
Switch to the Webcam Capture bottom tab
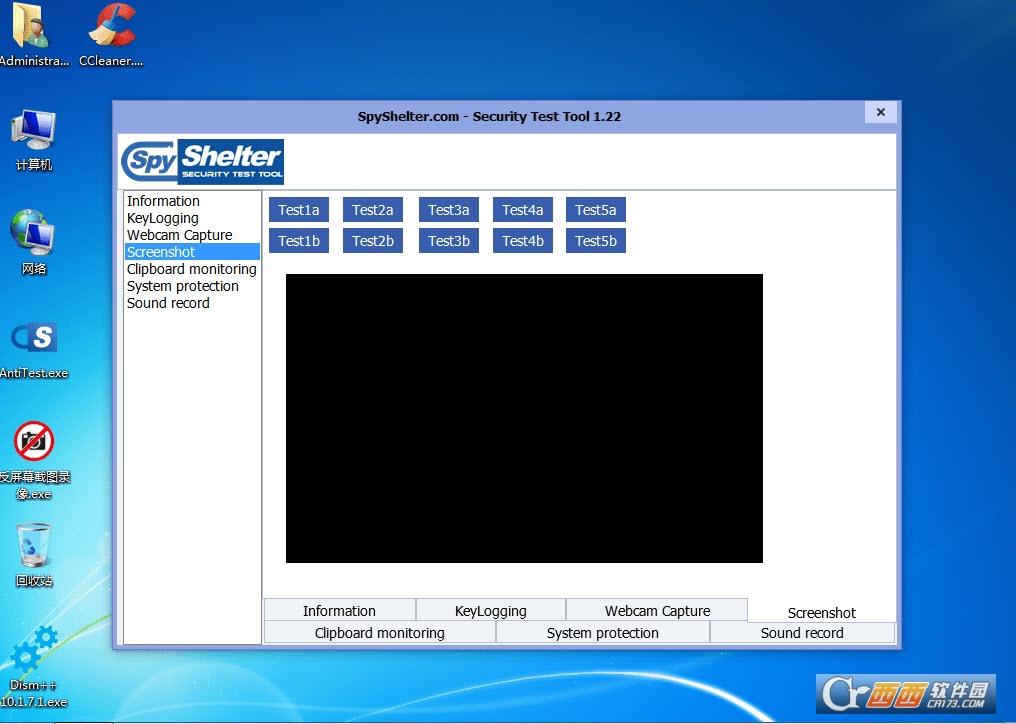(x=657, y=611)
